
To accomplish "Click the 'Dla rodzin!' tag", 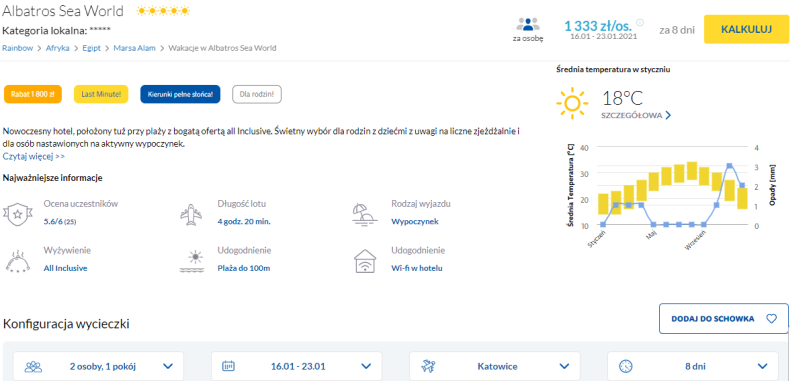I will [x=257, y=94].
